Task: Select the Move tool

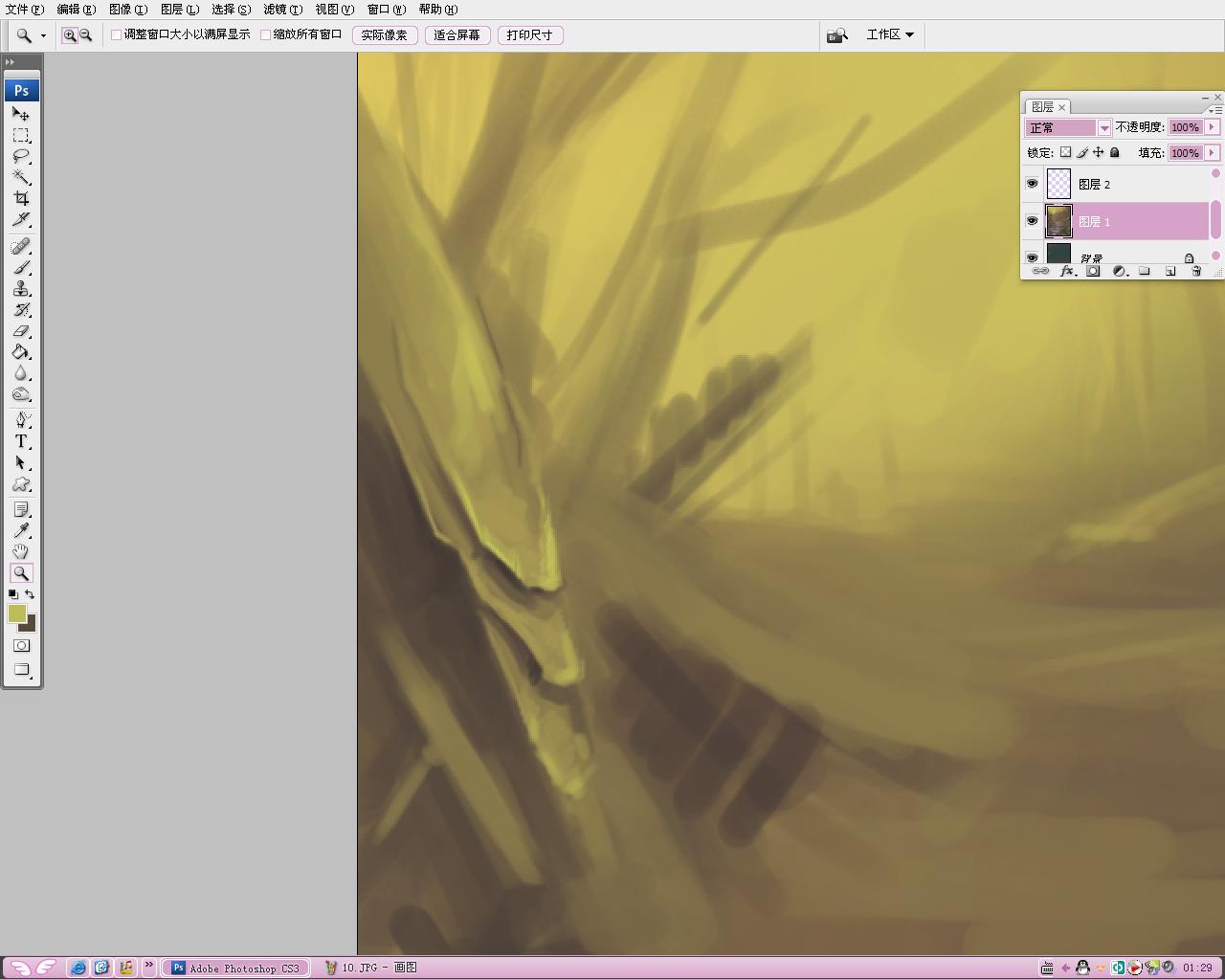Action: click(x=21, y=114)
